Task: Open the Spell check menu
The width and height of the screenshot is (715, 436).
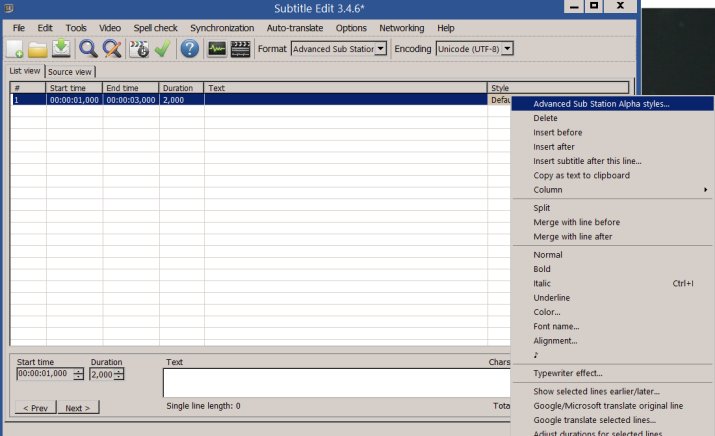Action: pos(155,28)
